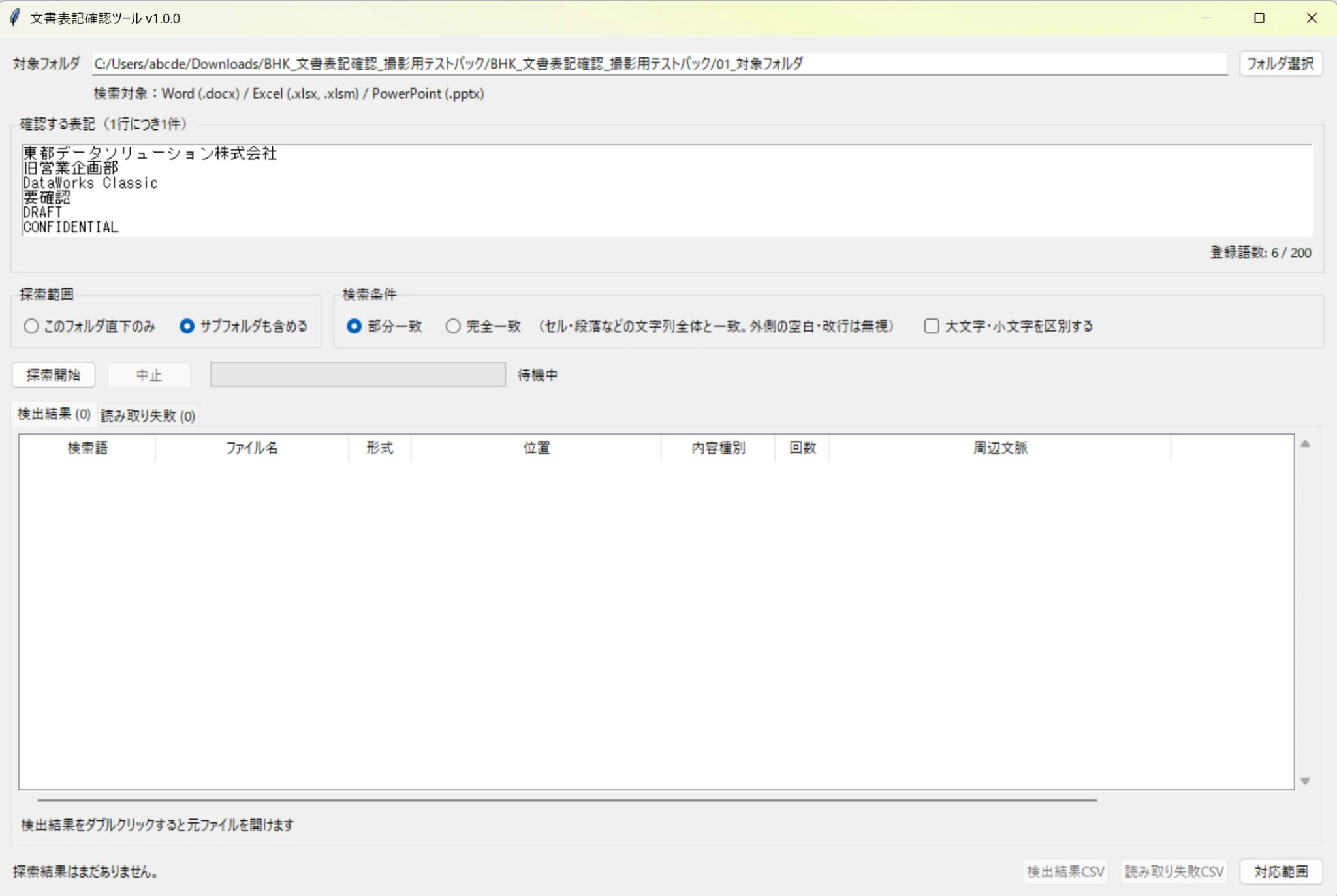This screenshot has width=1337, height=896.
Task: Start search with 探索開始 button
Action: click(54, 375)
